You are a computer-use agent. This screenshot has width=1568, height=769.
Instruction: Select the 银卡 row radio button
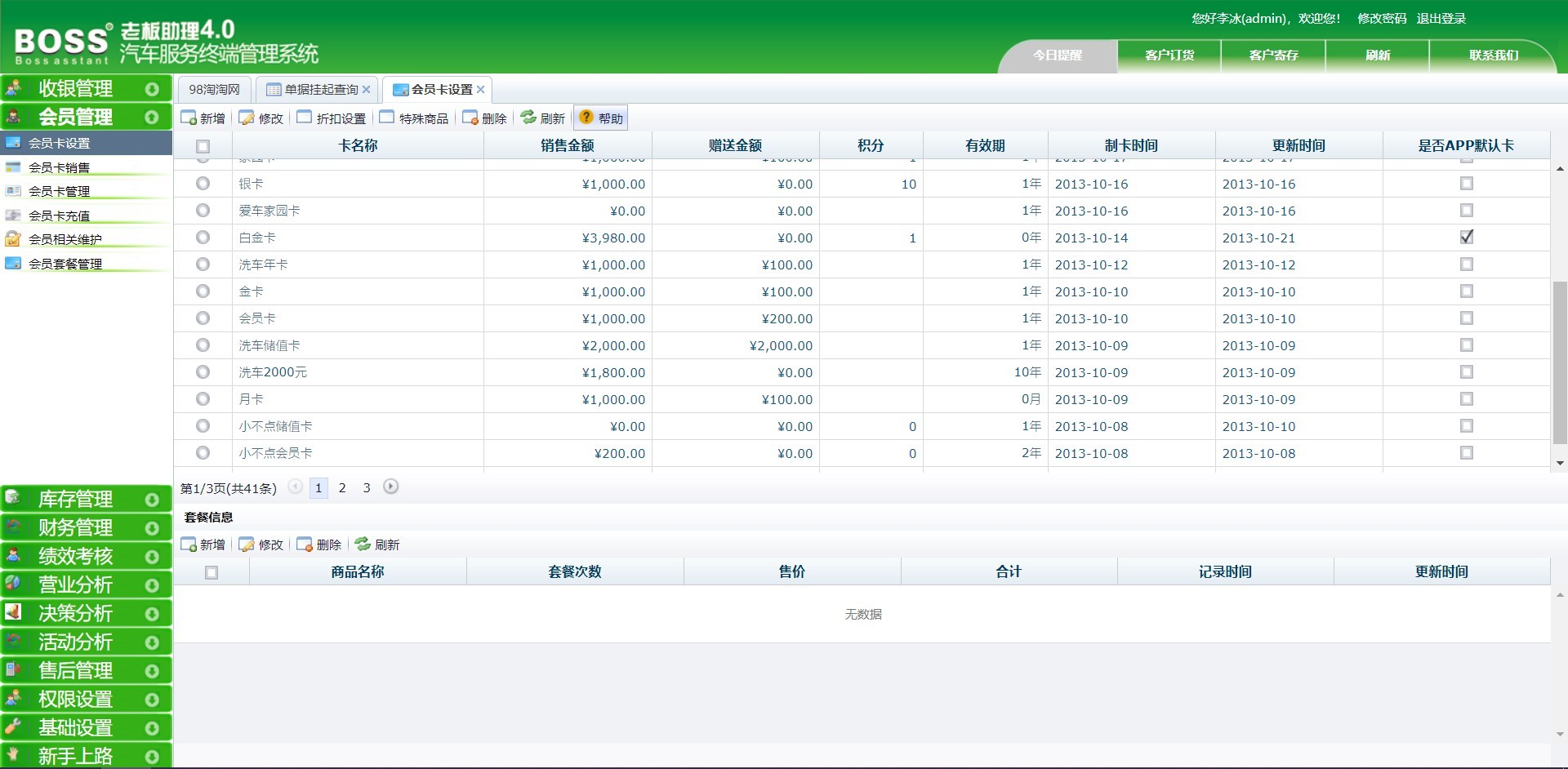(x=203, y=184)
